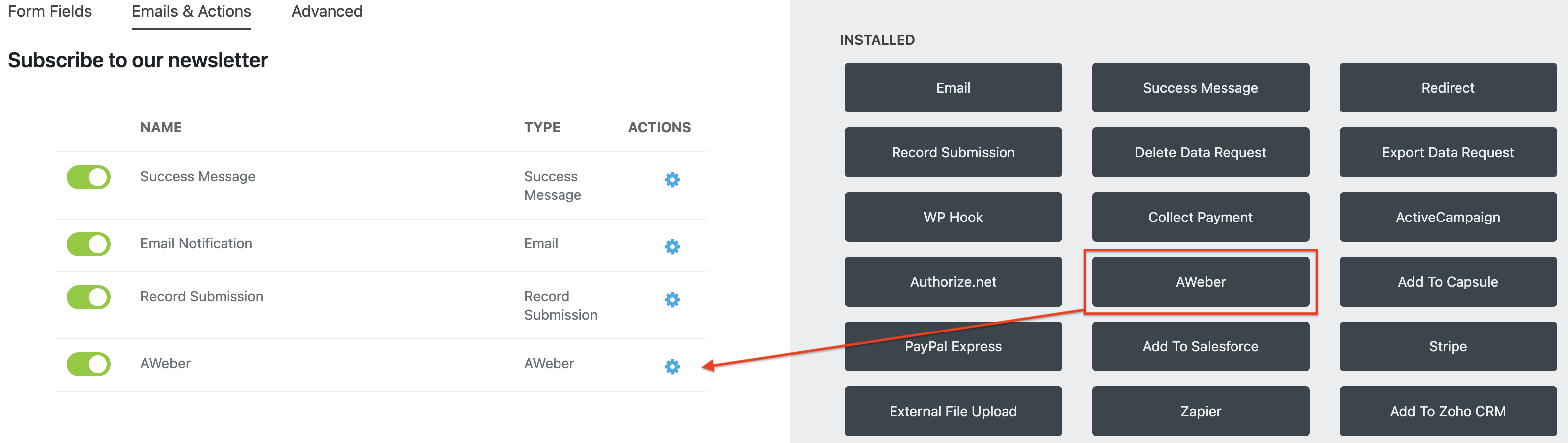Click the ActiveCampaign action button
Image resolution: width=1568 pixels, height=443 pixels.
pyautogui.click(x=1447, y=217)
